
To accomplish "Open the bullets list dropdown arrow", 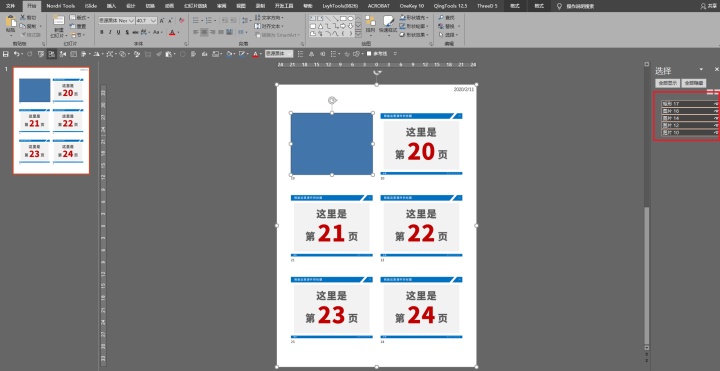I will 202,21.
